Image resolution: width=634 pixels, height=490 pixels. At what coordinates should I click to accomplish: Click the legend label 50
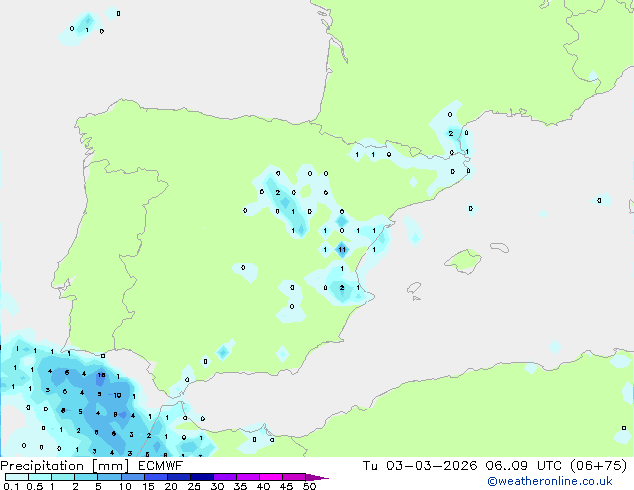pos(309,486)
